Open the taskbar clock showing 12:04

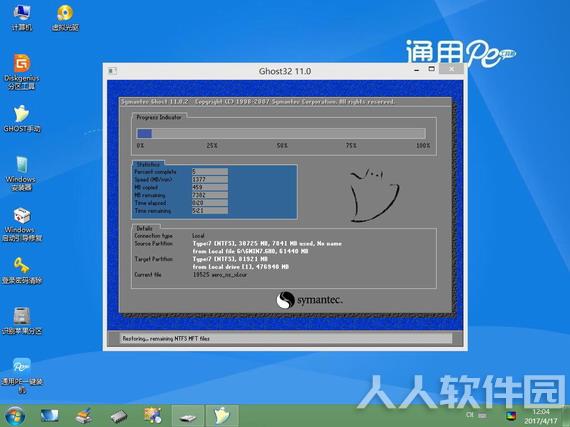tap(541, 416)
